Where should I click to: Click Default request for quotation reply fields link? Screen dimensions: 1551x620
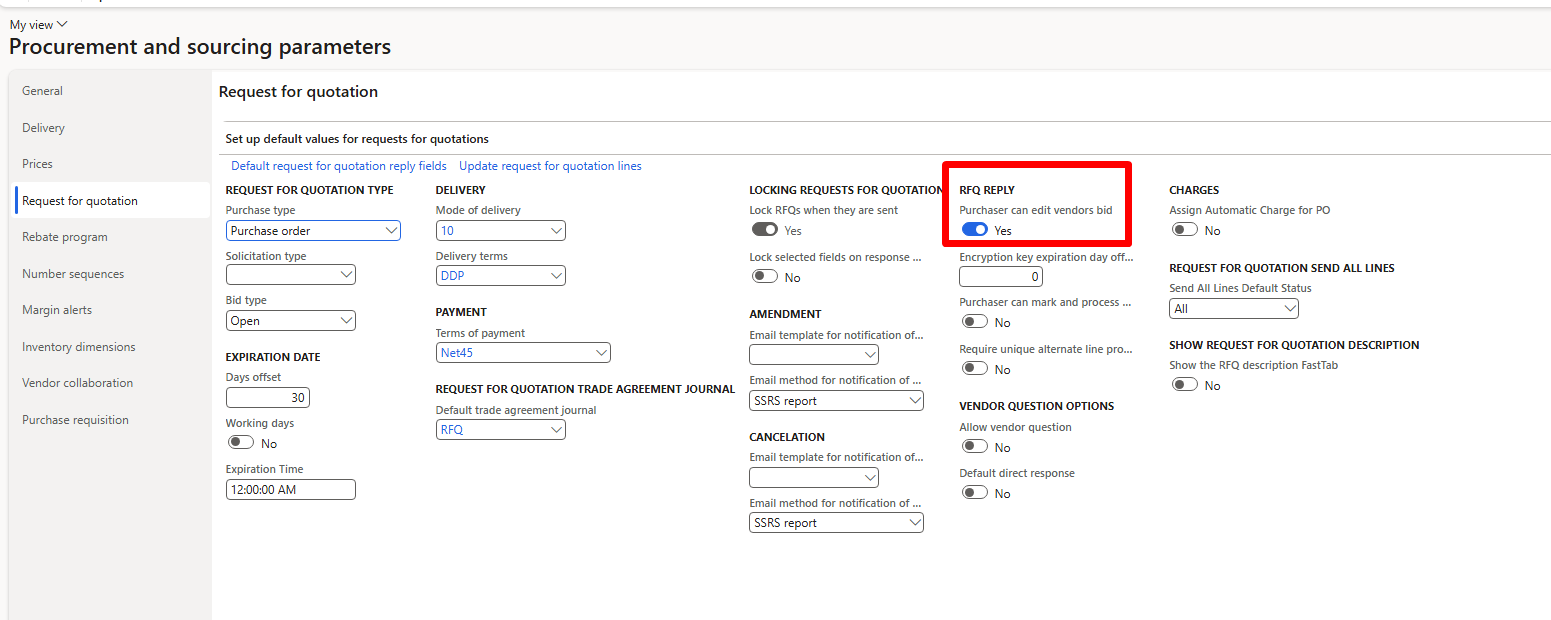(x=339, y=166)
